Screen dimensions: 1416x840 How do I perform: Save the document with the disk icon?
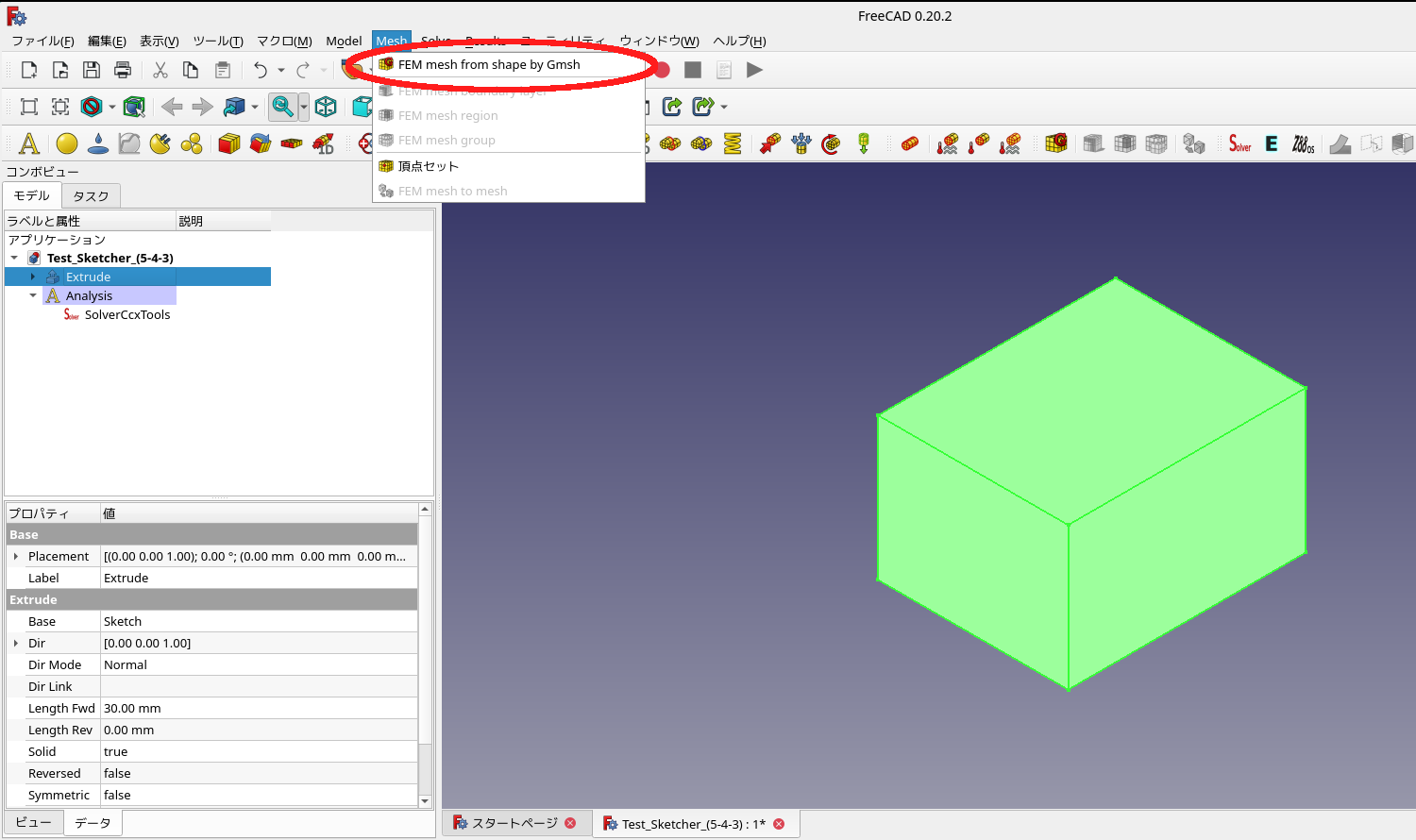(x=90, y=69)
